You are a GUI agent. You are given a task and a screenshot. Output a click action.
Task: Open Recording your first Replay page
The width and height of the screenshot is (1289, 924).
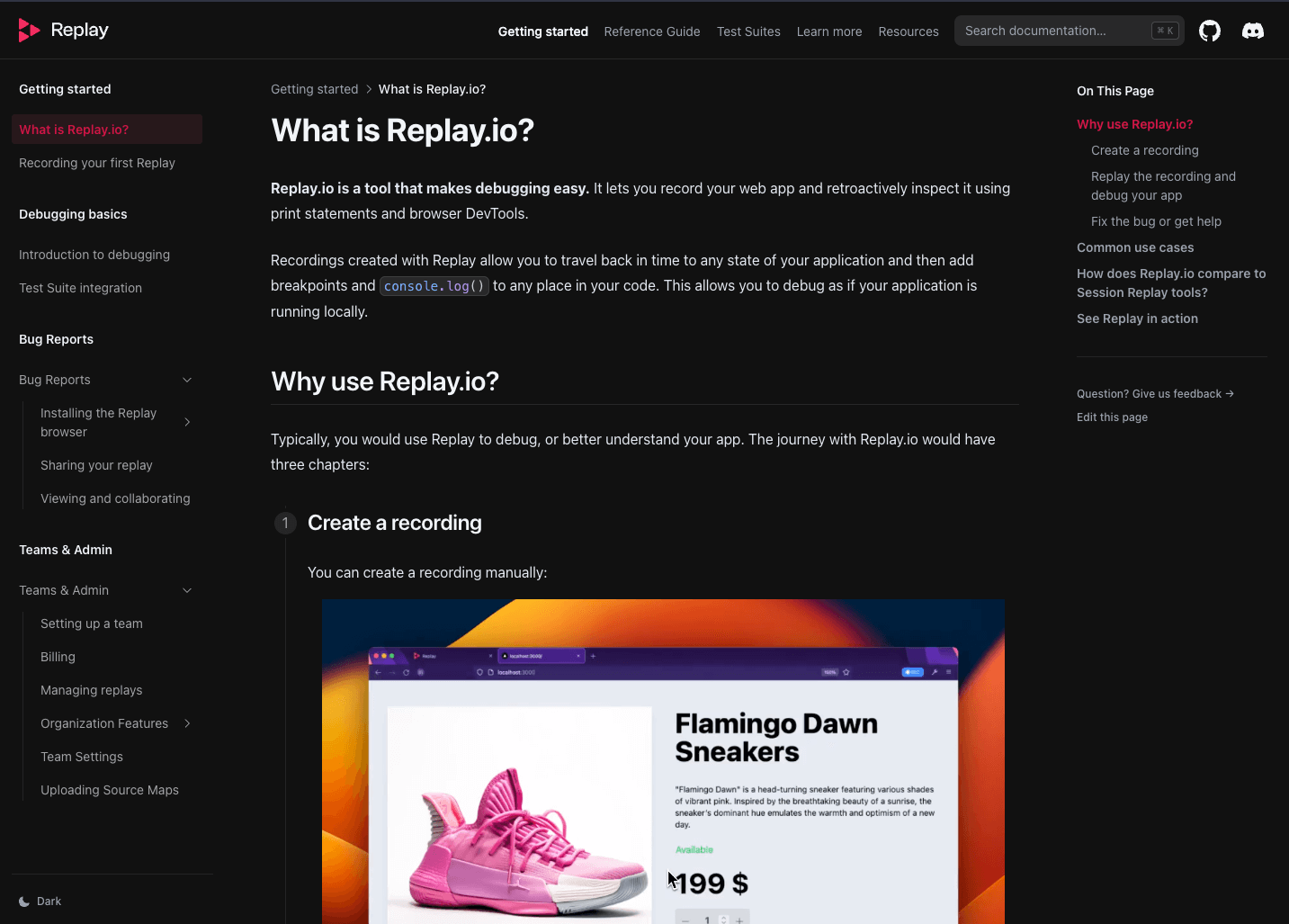click(97, 163)
